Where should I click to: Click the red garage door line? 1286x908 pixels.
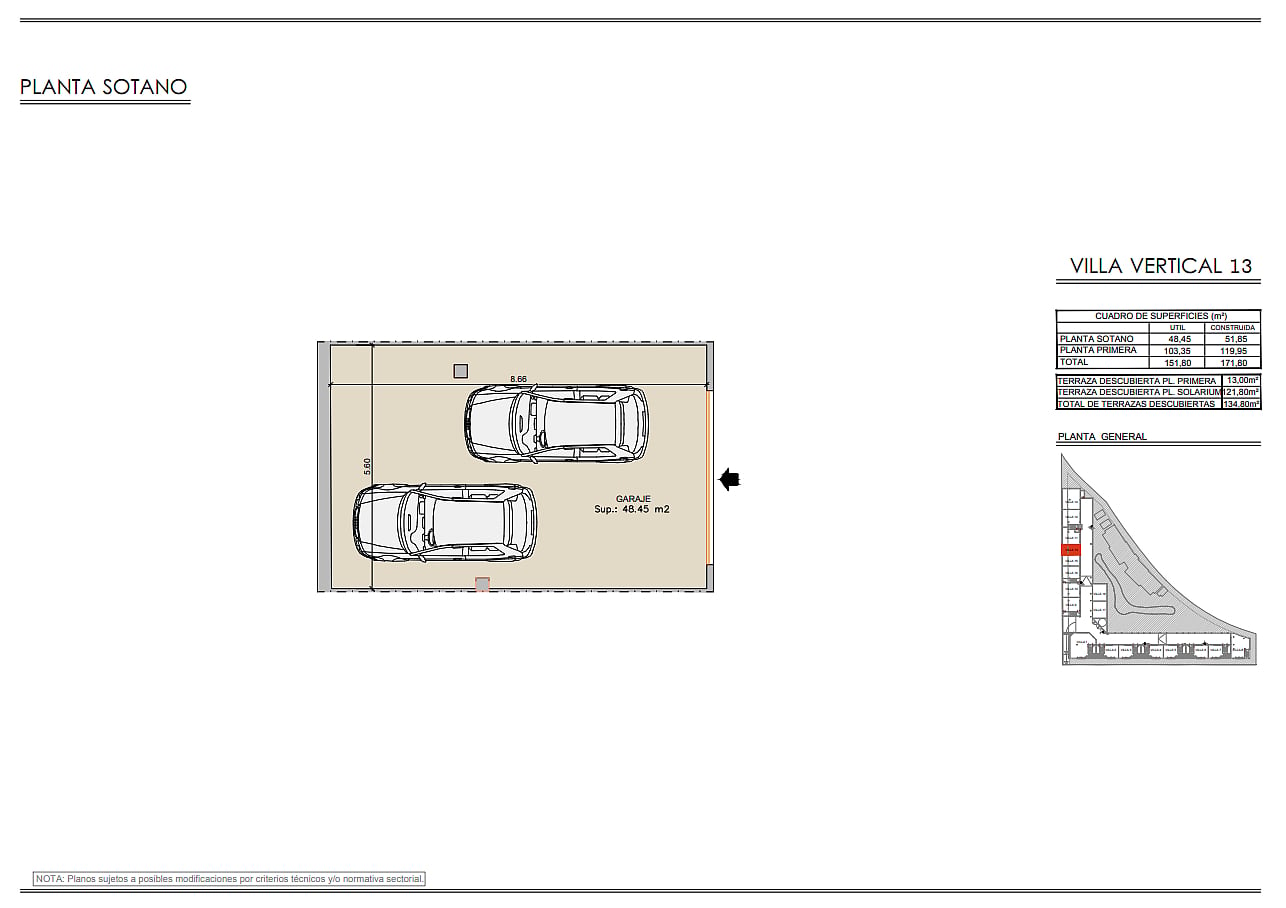[x=708, y=476]
